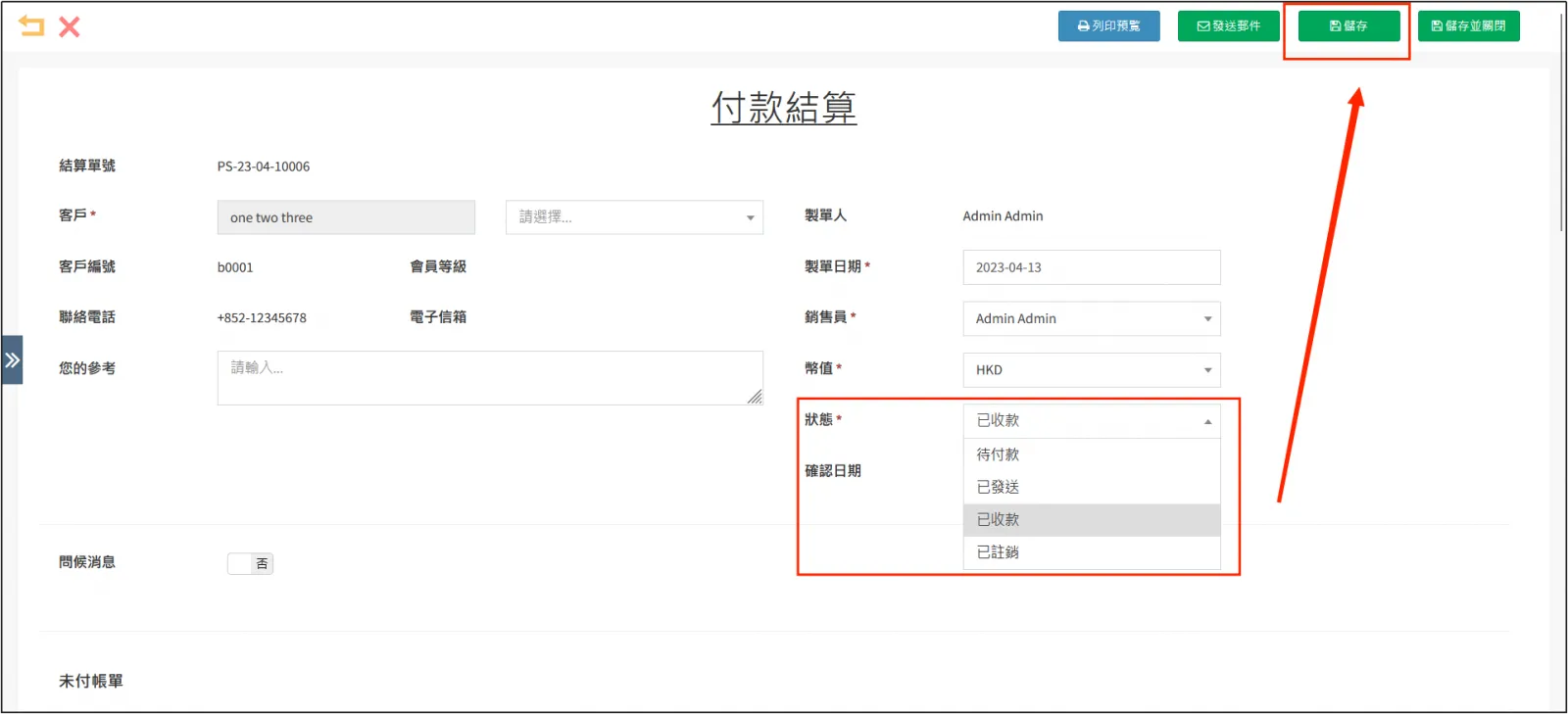The height and width of the screenshot is (714, 1568).
Task: Click the 您的參考 text area
Action: (x=489, y=378)
